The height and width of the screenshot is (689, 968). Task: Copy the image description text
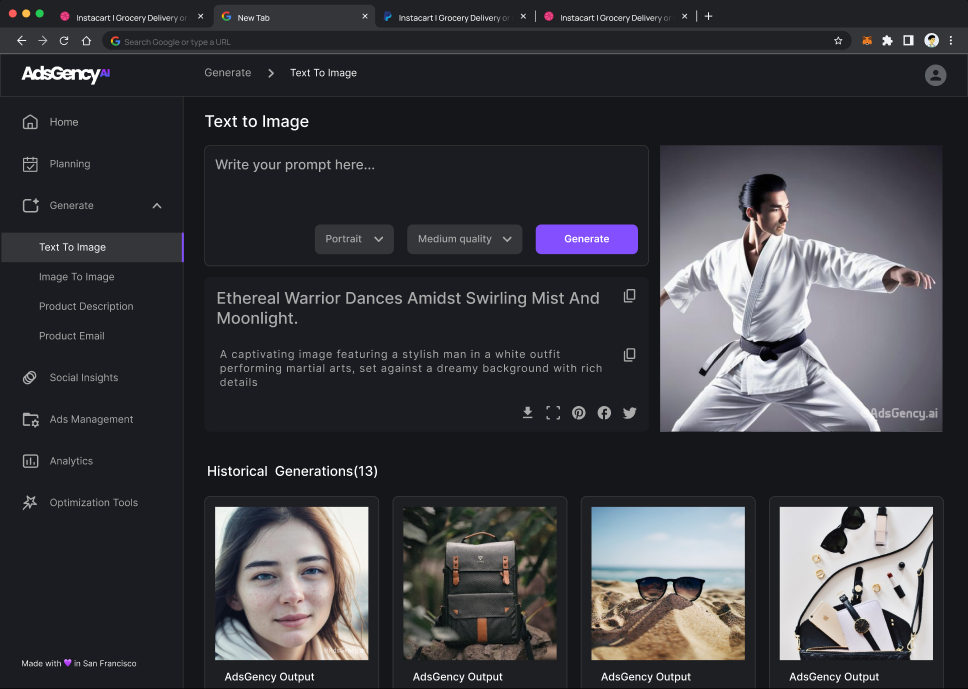(629, 355)
